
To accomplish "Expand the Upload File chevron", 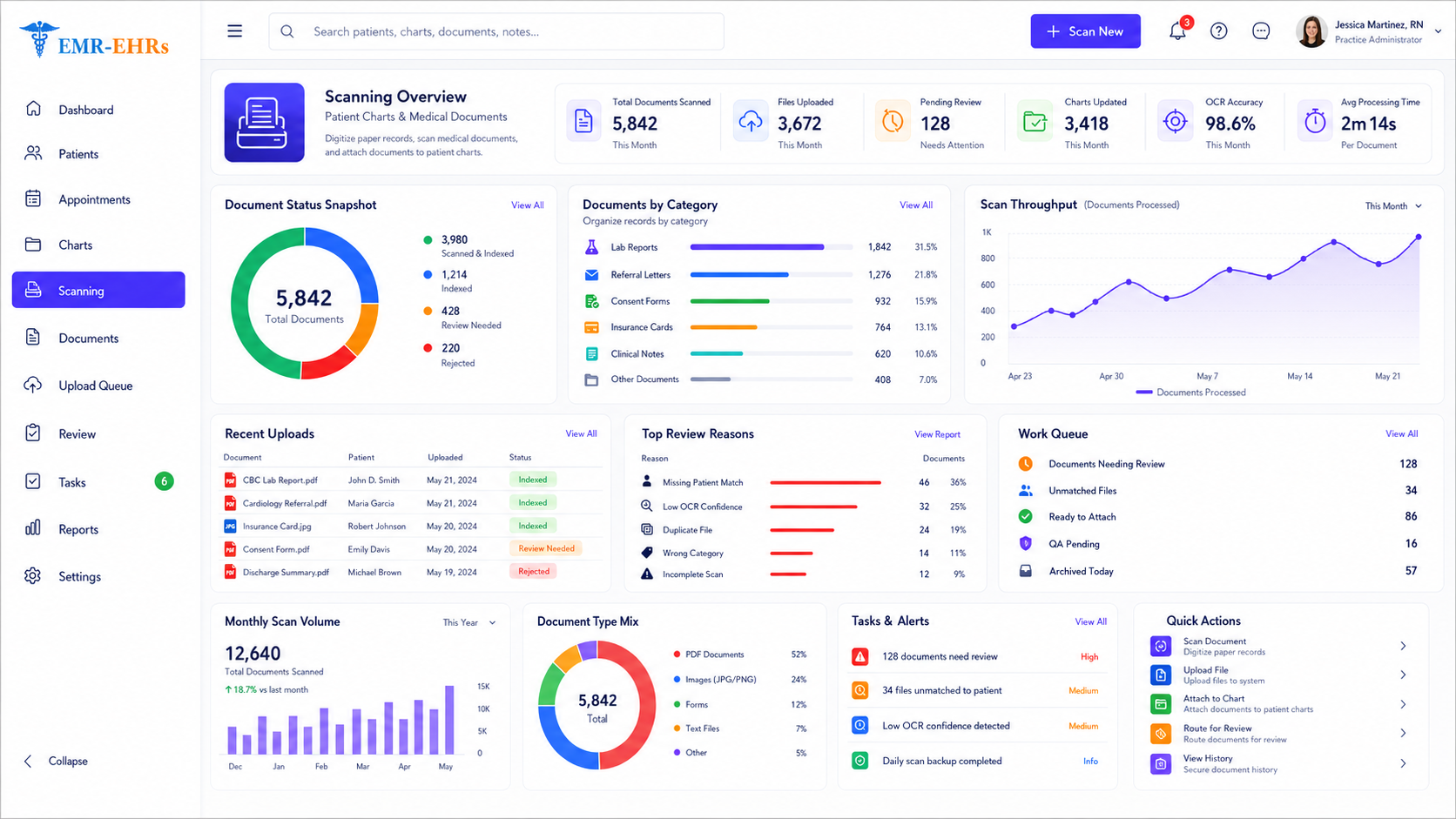I will click(x=1403, y=675).
